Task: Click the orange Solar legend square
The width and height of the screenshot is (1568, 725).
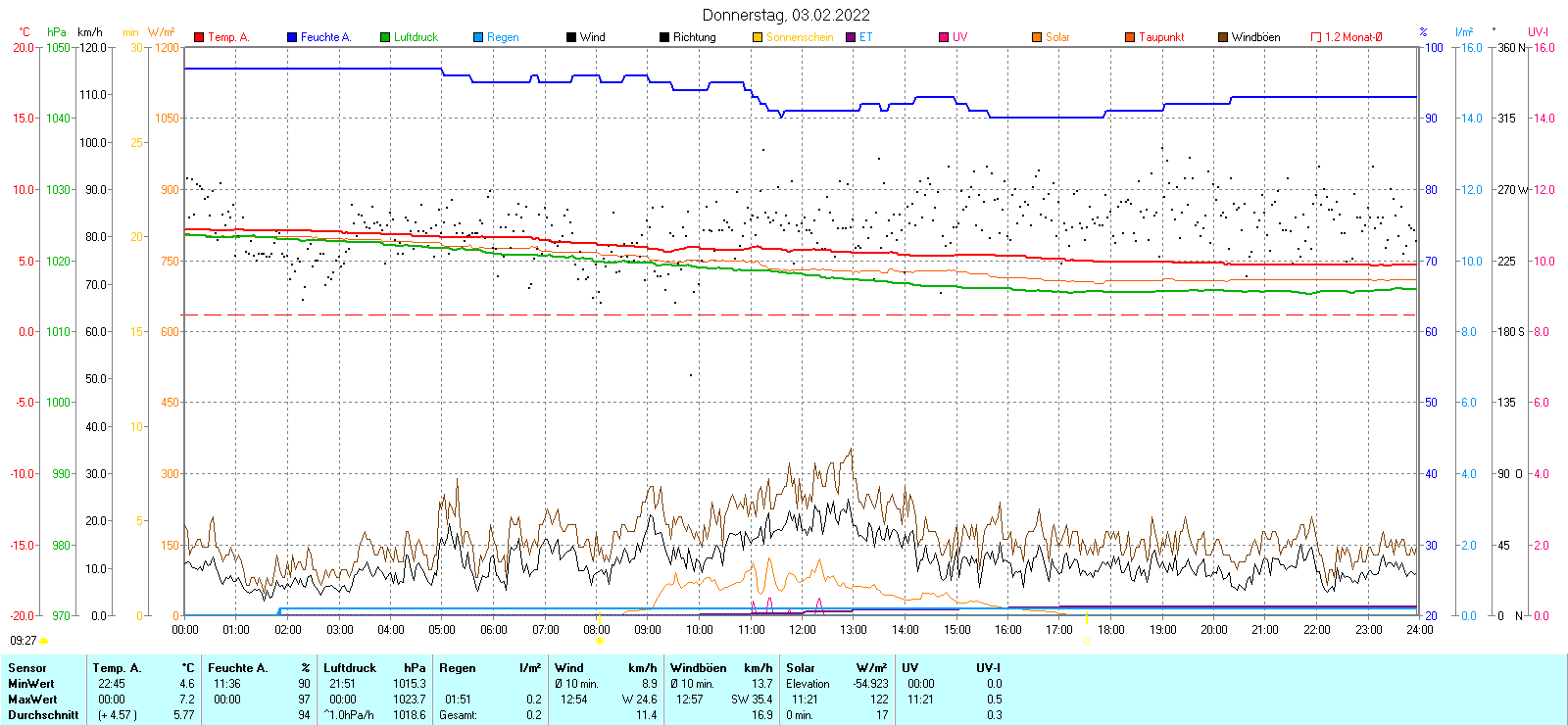Action: pos(1037,37)
